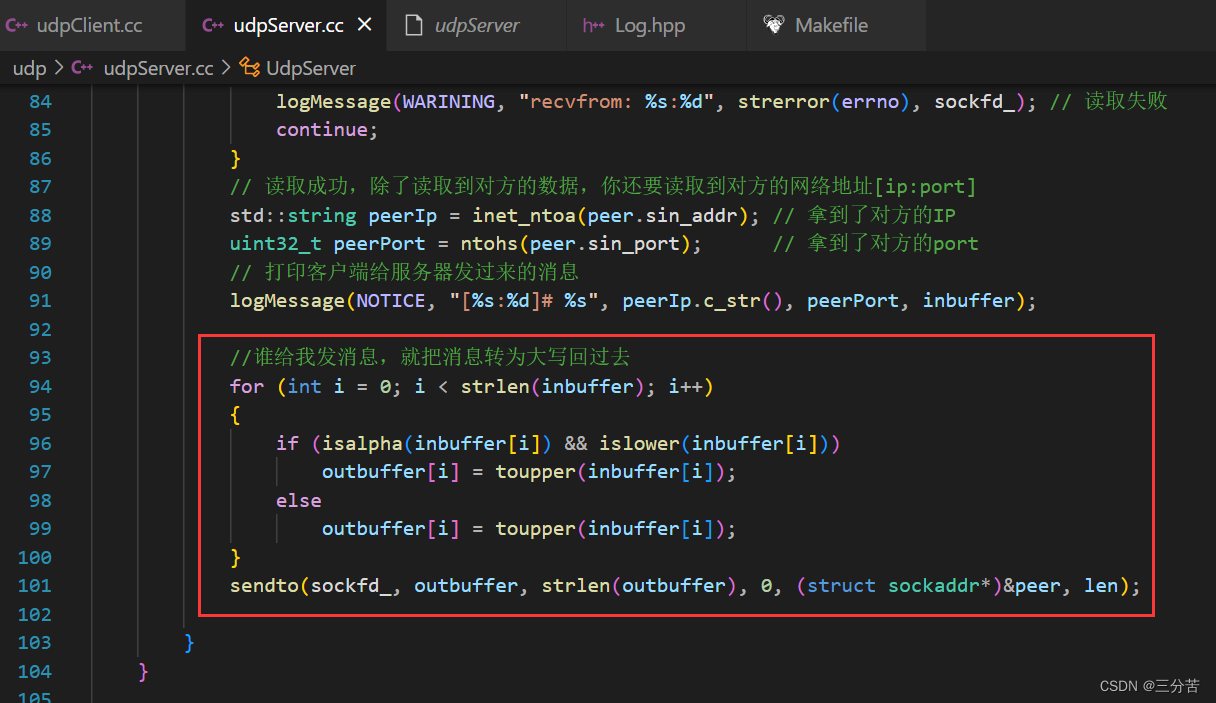Viewport: 1216px width, 703px height.
Task: Click line number 84 in gutter
Action: (x=40, y=101)
